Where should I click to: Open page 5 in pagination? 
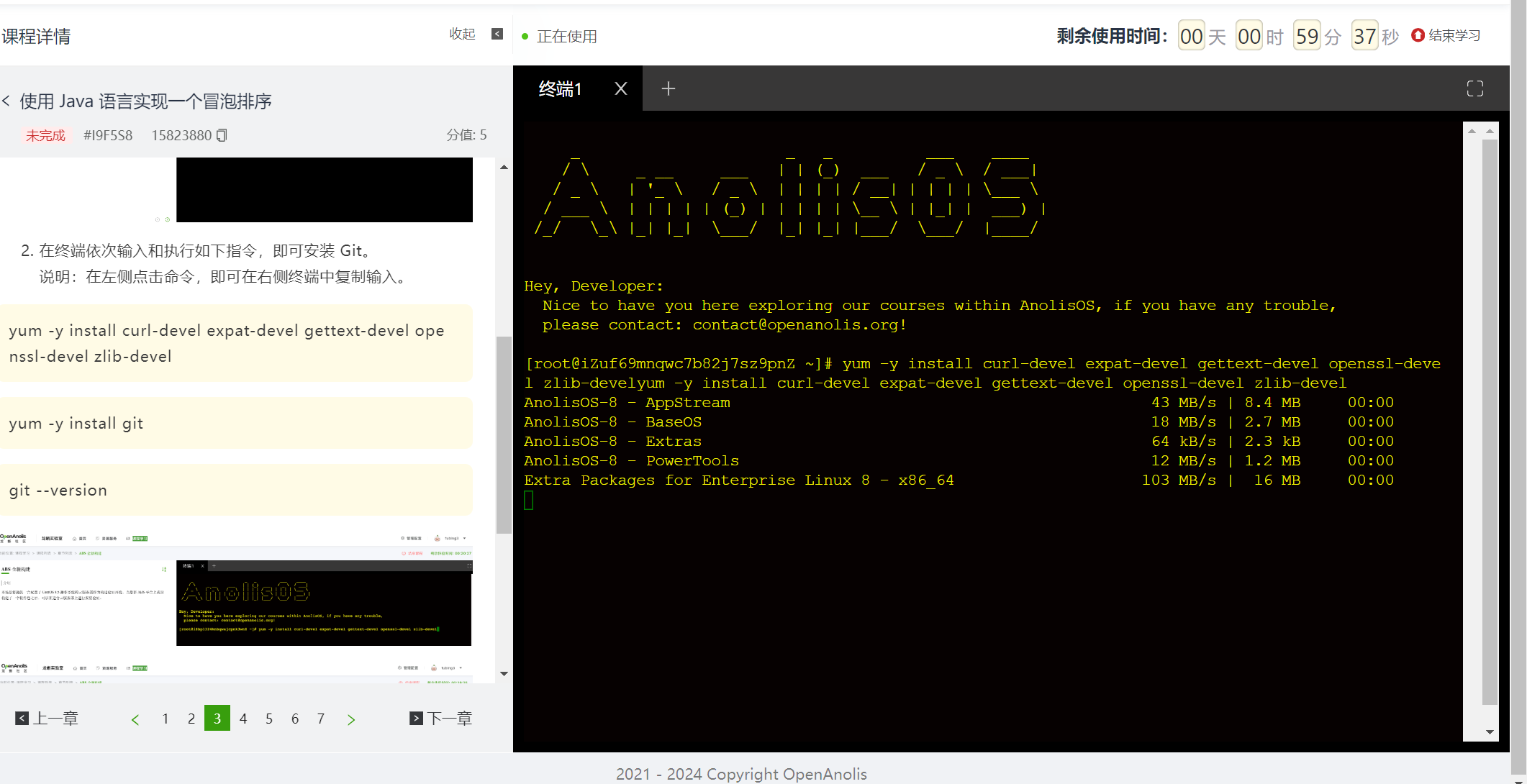[269, 719]
